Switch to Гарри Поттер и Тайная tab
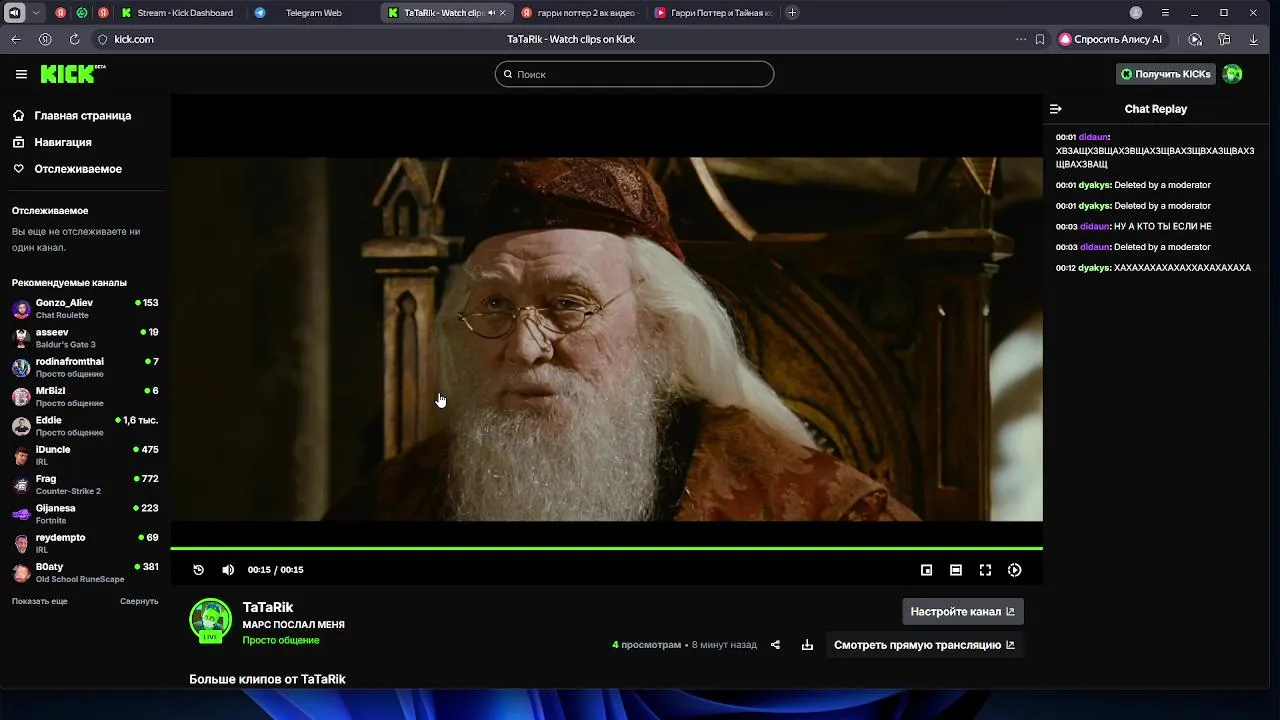1280x720 pixels. coord(714,13)
